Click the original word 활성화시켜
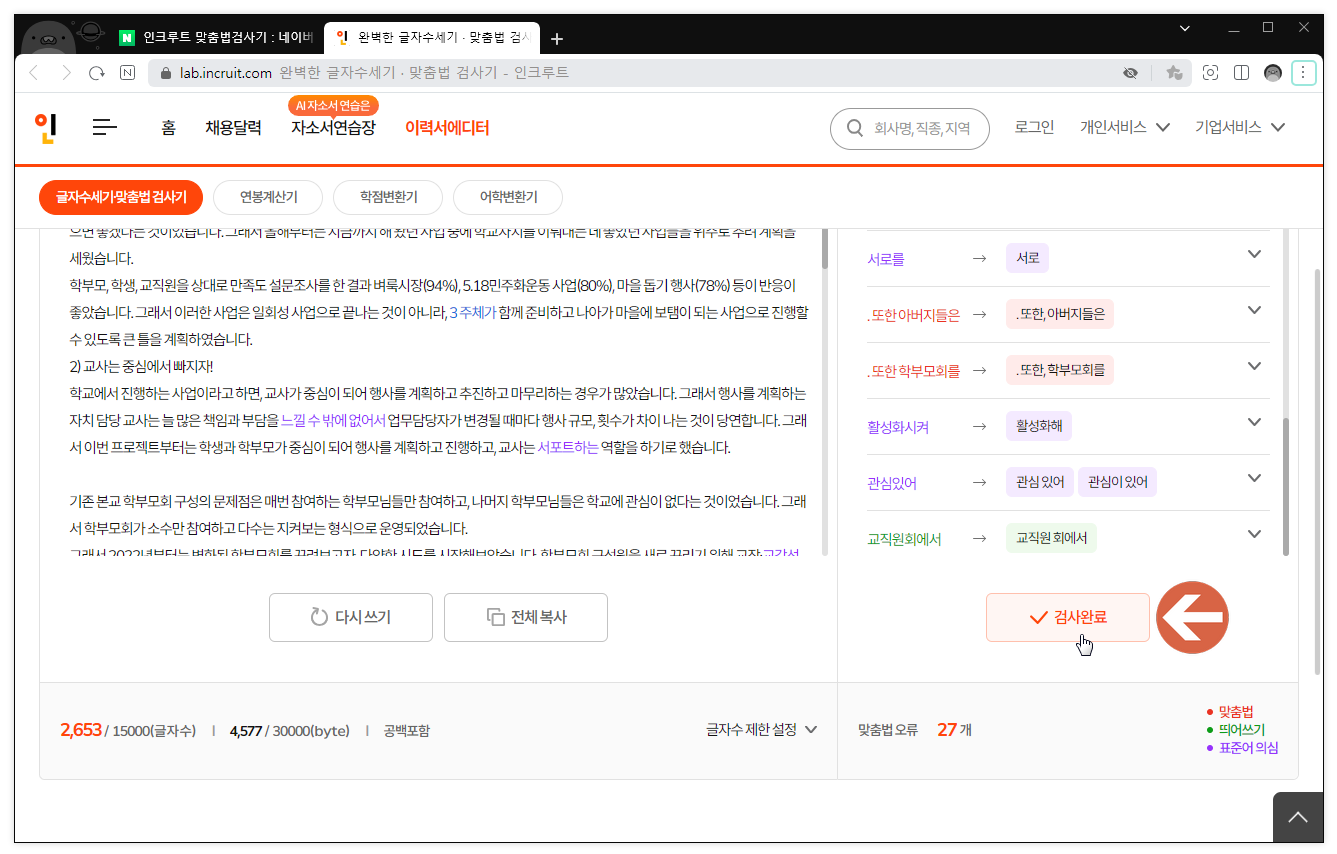The height and width of the screenshot is (854, 1337). point(898,427)
